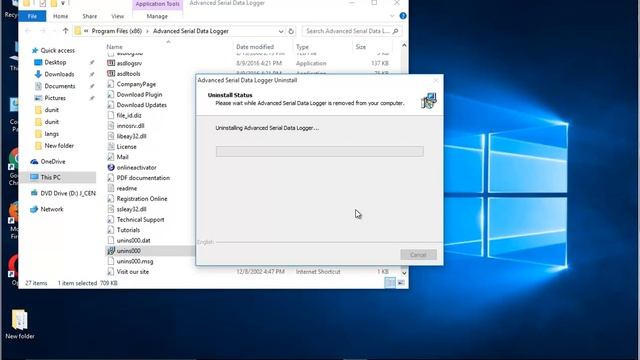Open Downloads in the navigation pane
Viewport: 640px width, 360px height.
click(x=59, y=74)
